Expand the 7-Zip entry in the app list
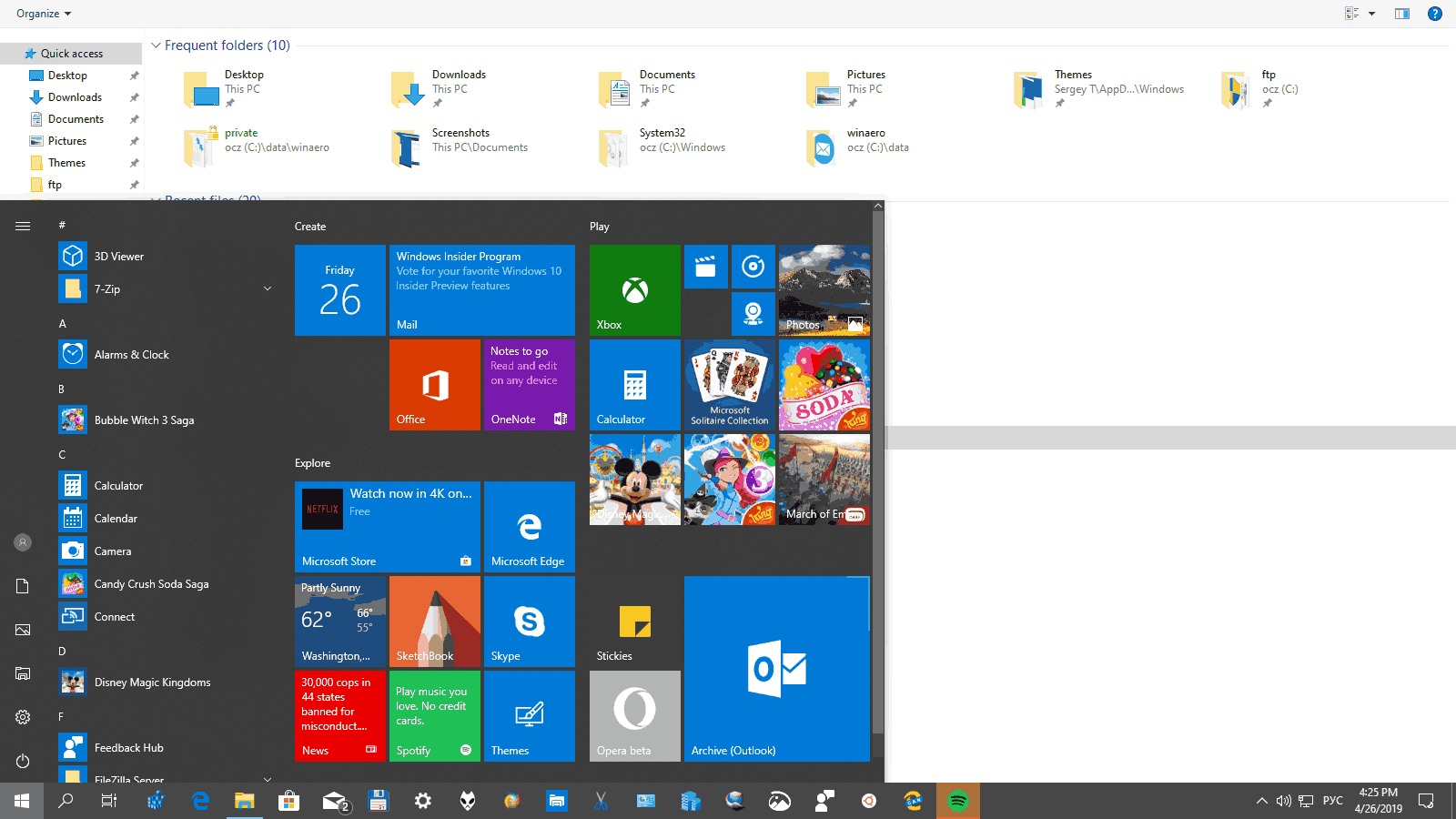 point(267,288)
